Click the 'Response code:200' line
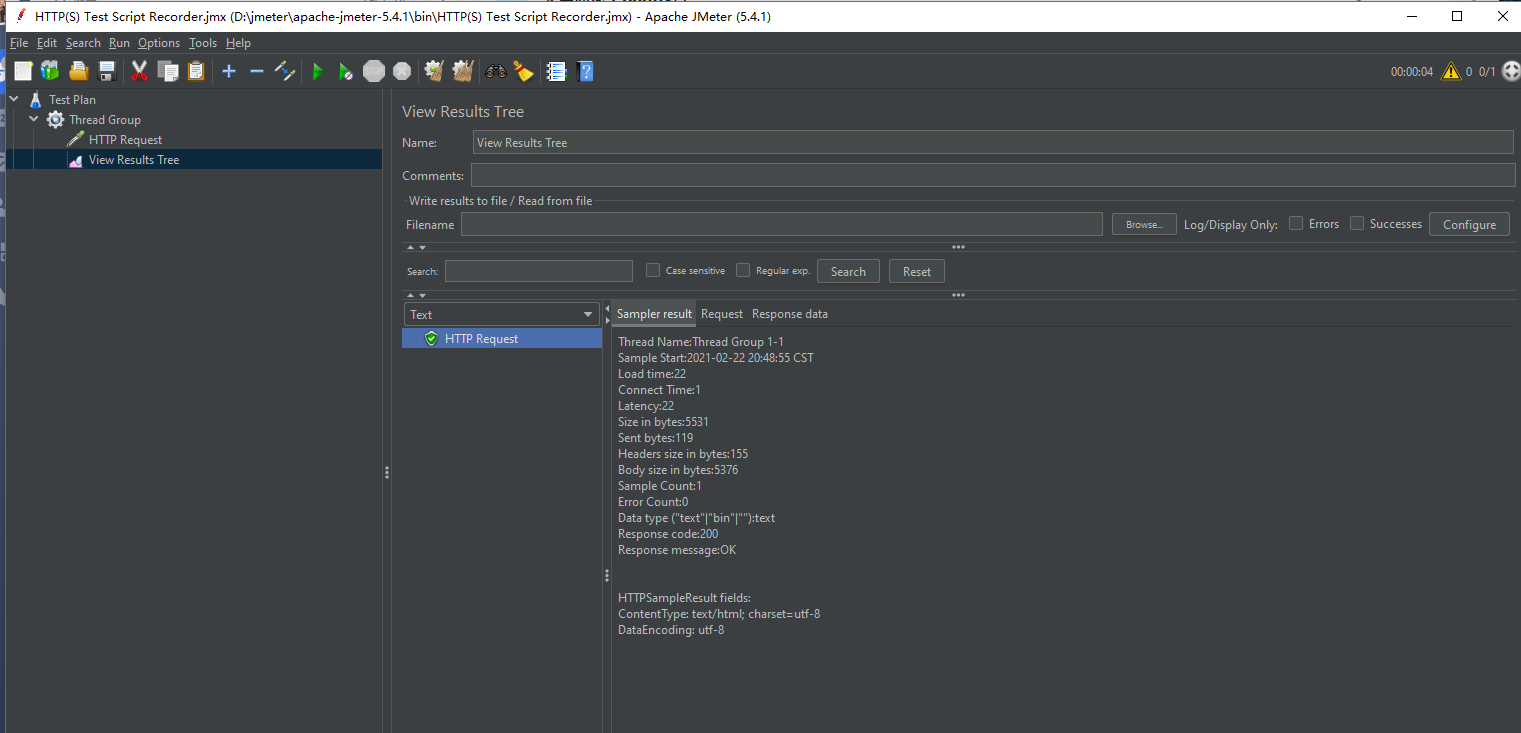Image resolution: width=1521 pixels, height=733 pixels. [668, 534]
